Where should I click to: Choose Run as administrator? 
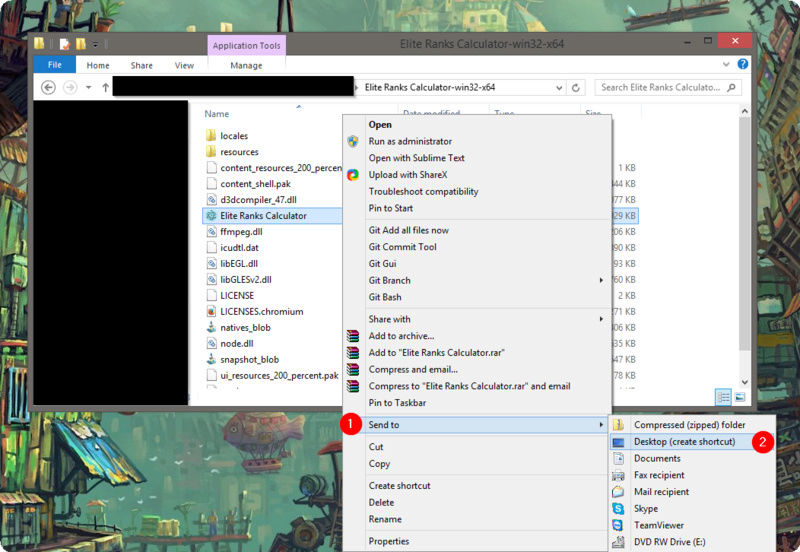tap(477, 141)
